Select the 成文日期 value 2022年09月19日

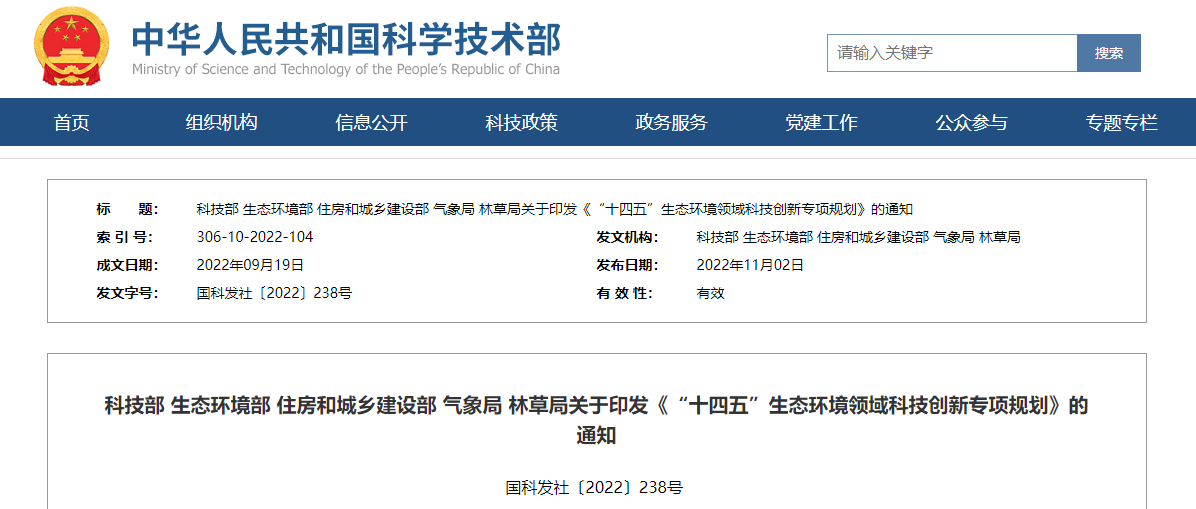[250, 266]
